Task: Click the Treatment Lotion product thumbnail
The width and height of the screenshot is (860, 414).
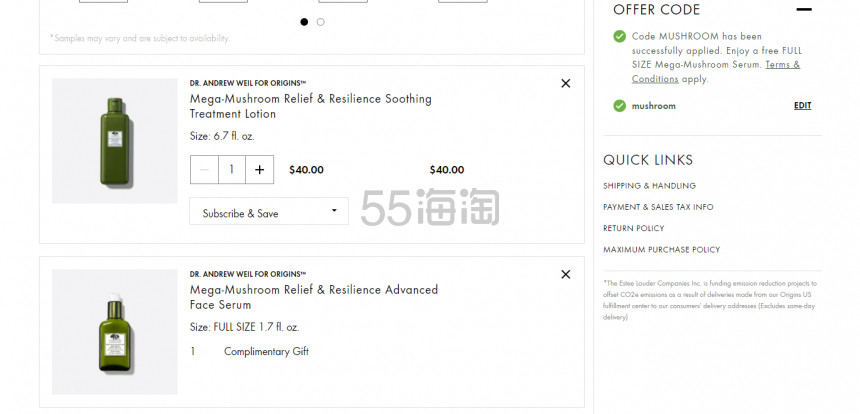Action: coord(115,141)
